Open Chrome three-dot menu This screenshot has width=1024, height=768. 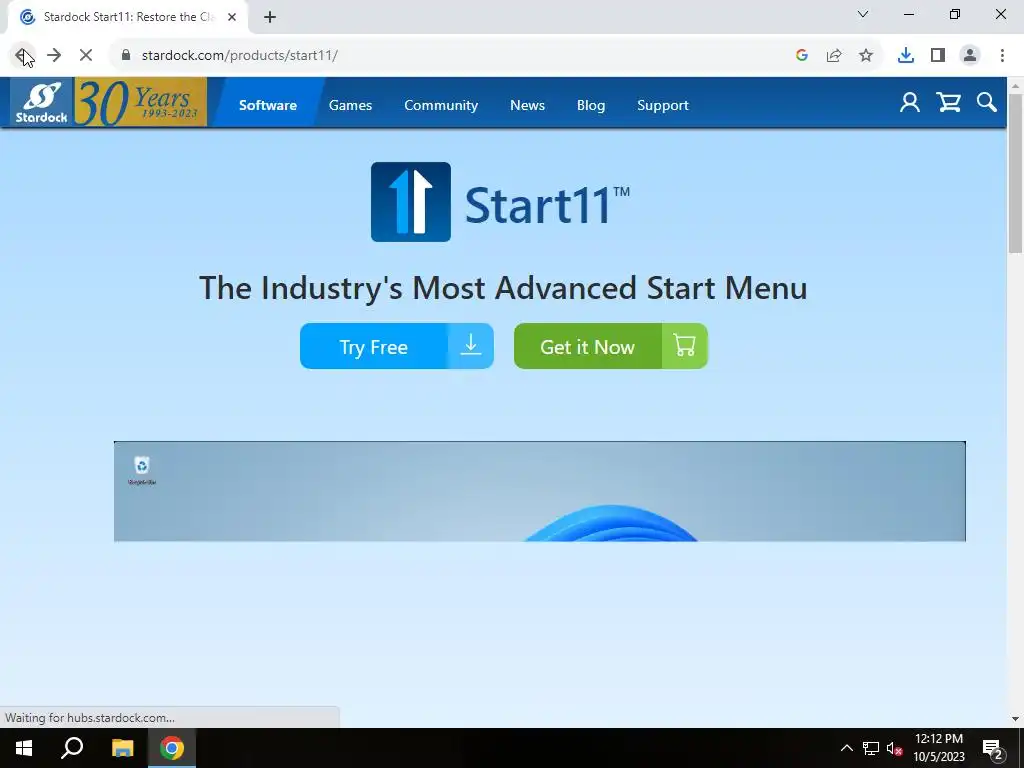[1002, 56]
